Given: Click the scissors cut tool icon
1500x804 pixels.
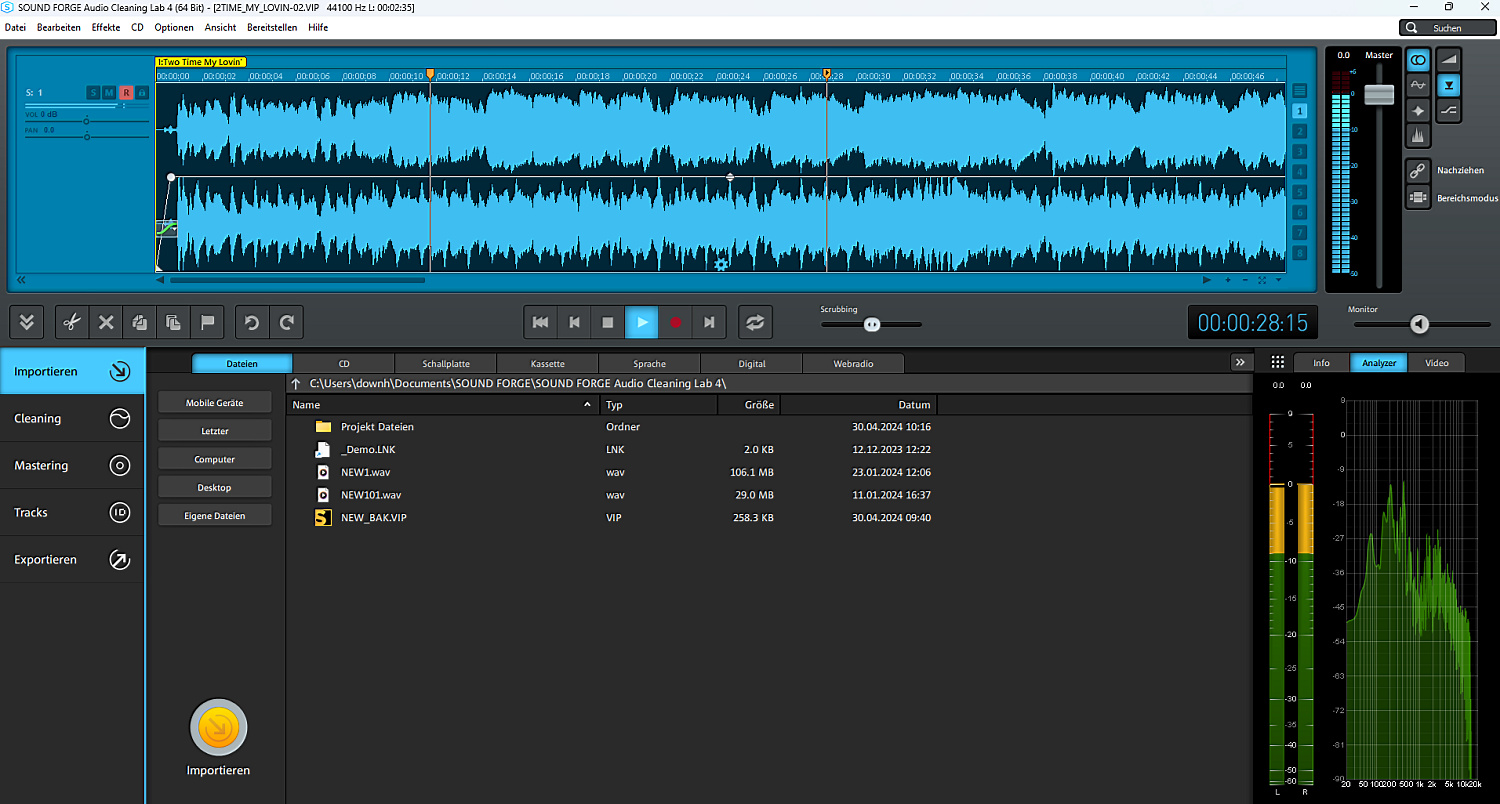Looking at the screenshot, I should 71,323.
